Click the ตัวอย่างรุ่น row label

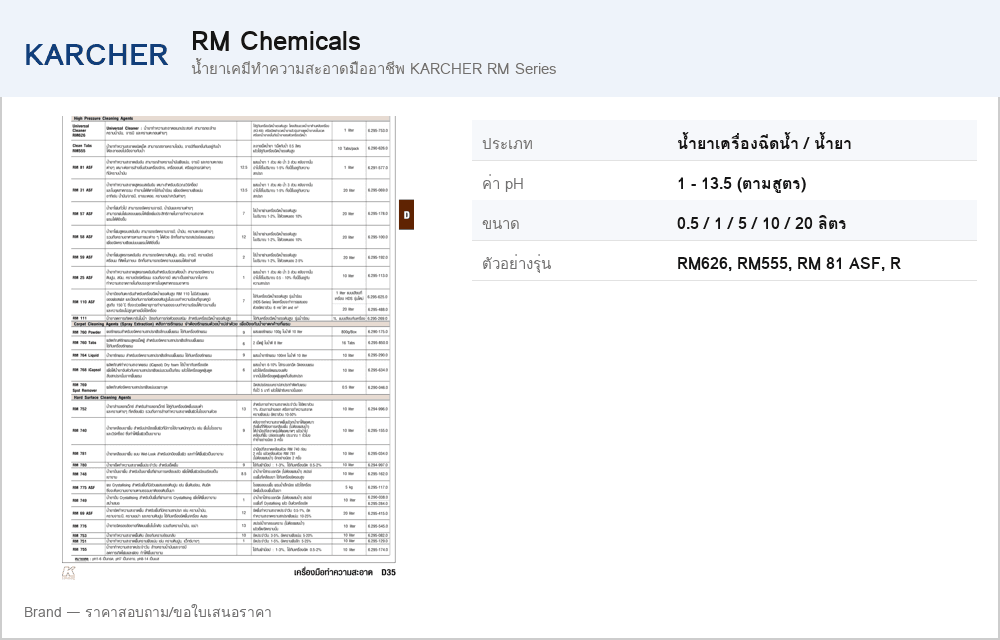pos(516,263)
